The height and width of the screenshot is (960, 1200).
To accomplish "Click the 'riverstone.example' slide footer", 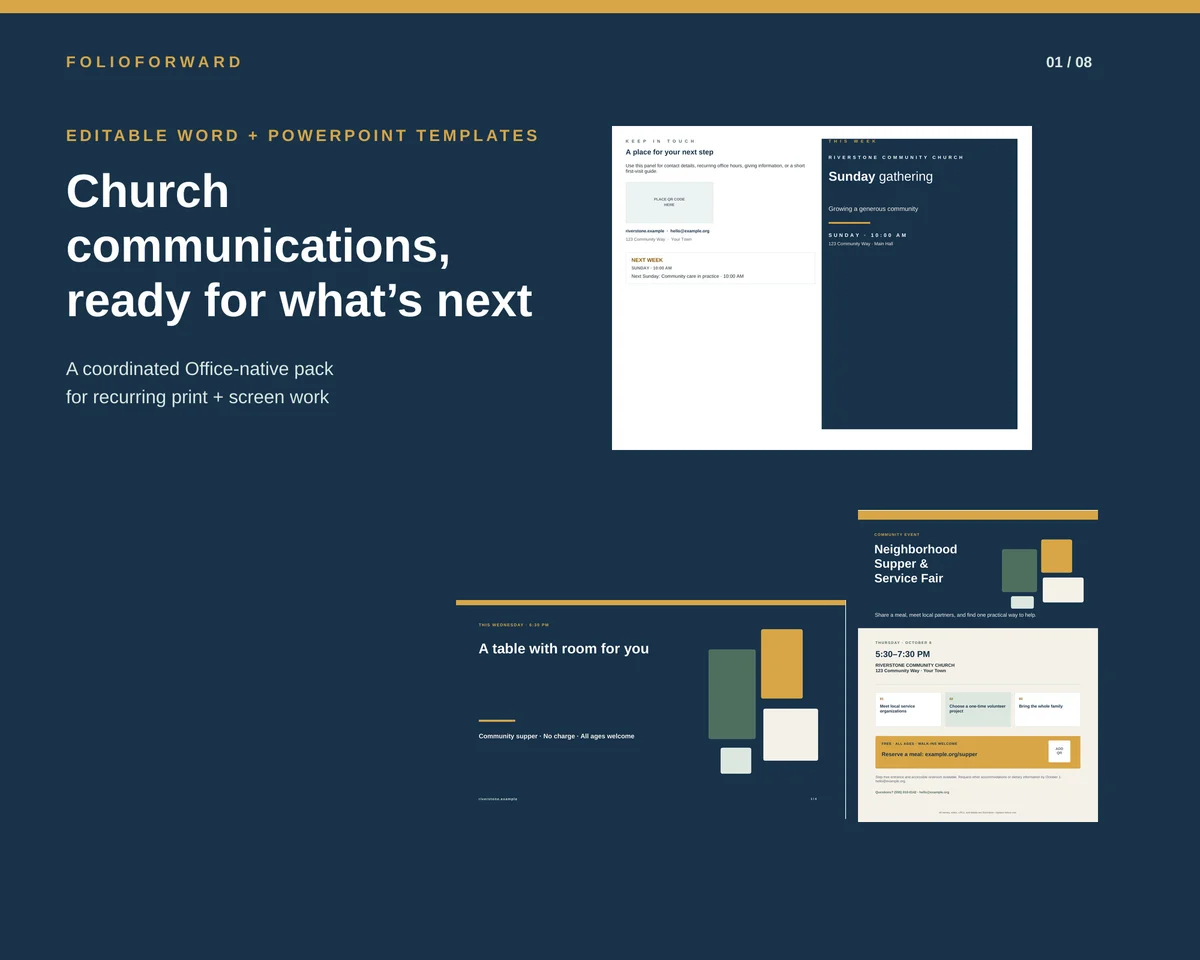I will [498, 799].
